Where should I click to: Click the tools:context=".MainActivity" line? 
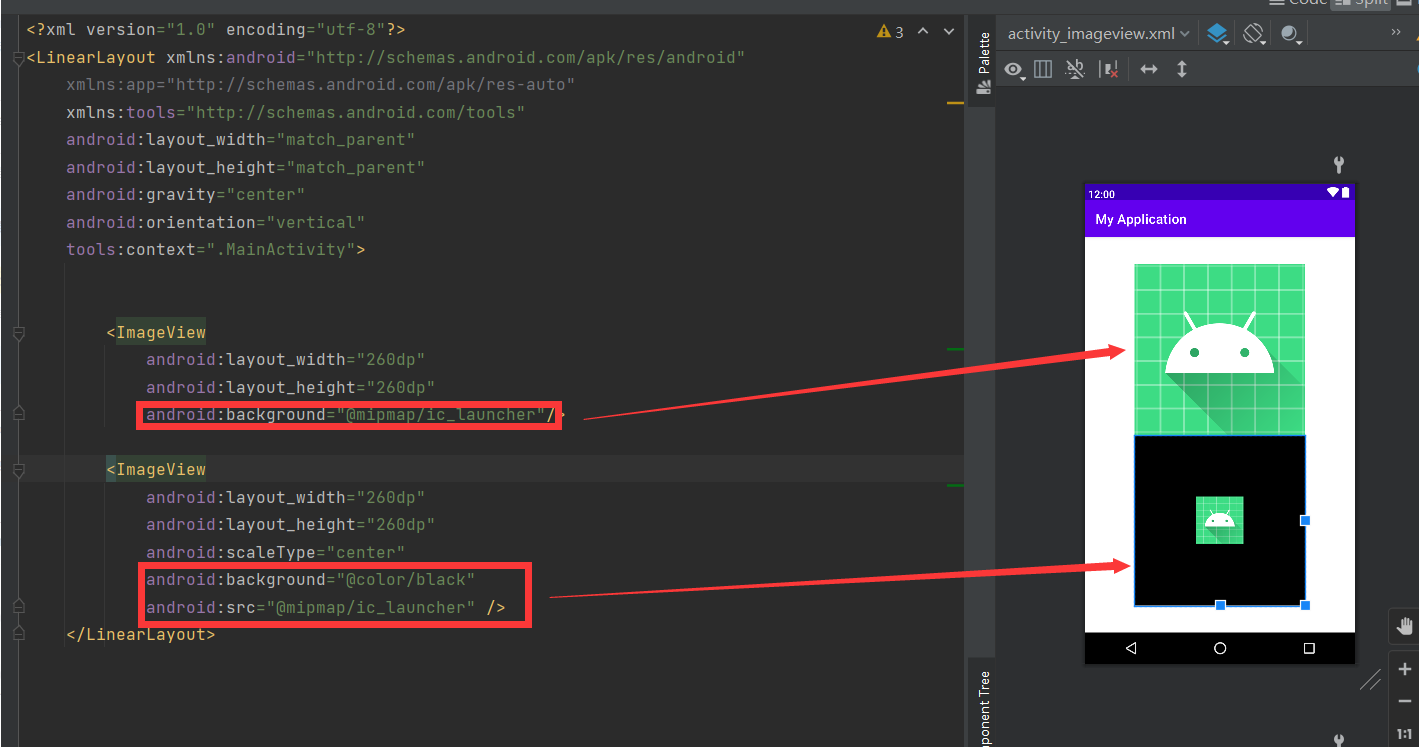click(216, 249)
